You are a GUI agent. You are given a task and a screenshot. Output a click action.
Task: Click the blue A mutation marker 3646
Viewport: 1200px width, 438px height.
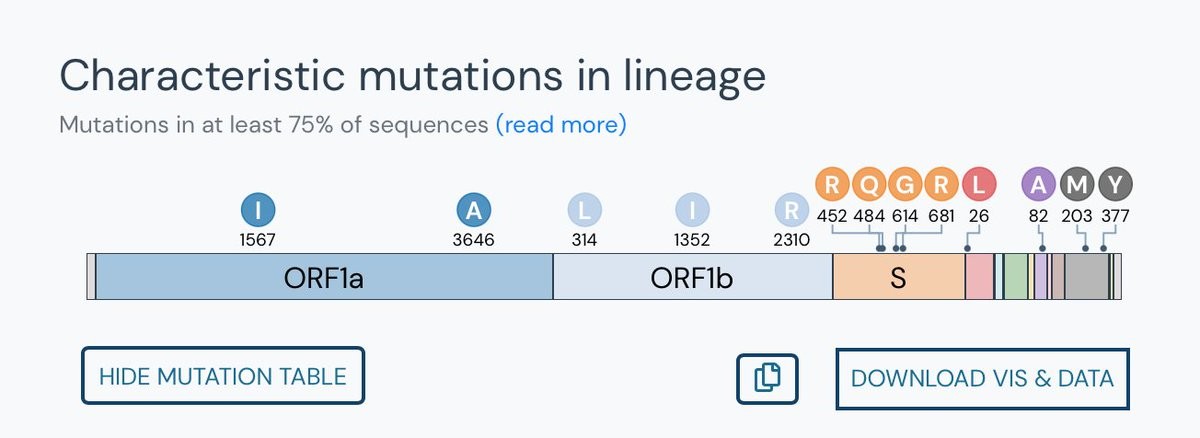(473, 210)
